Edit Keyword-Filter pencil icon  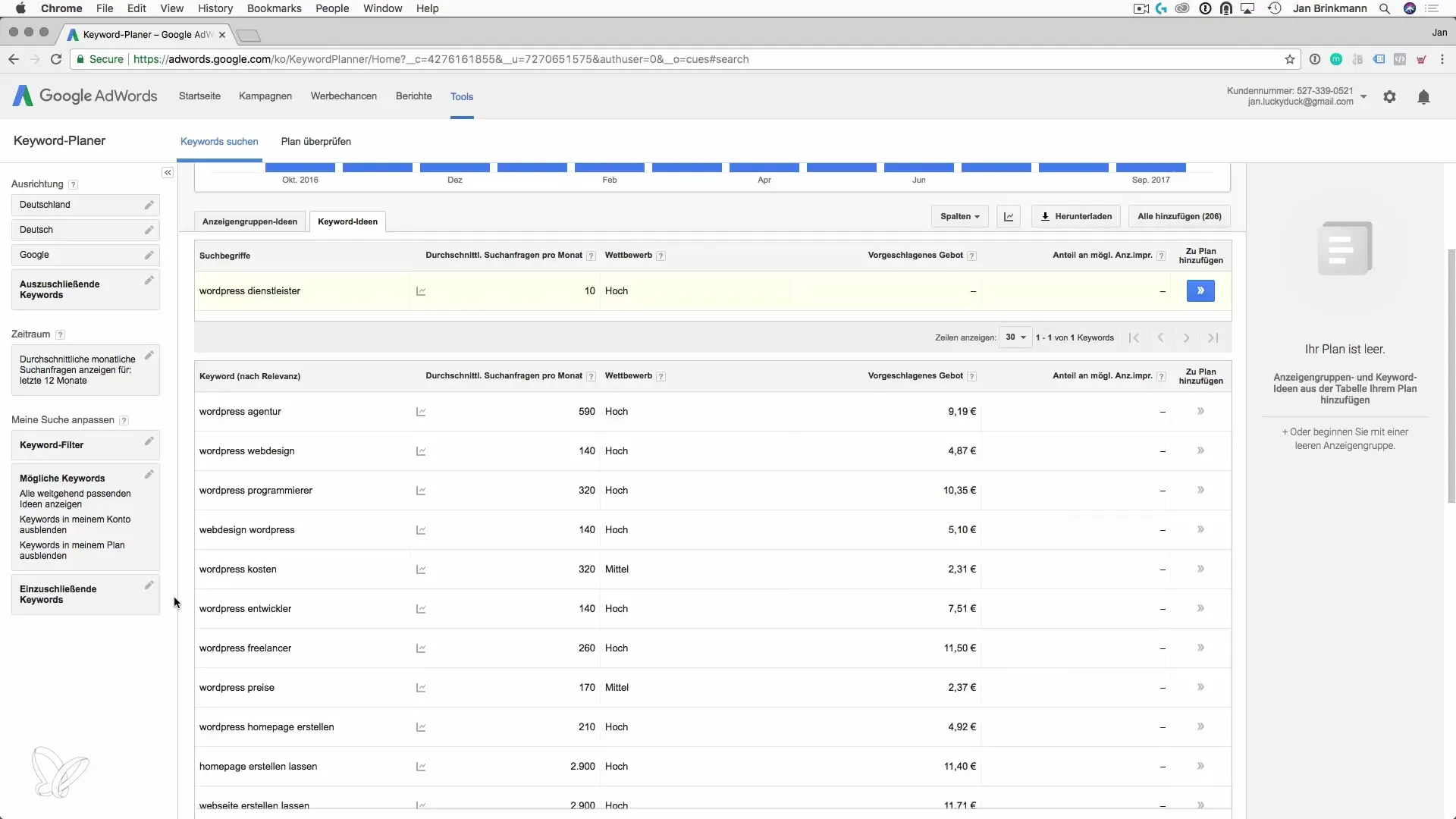pyautogui.click(x=149, y=441)
